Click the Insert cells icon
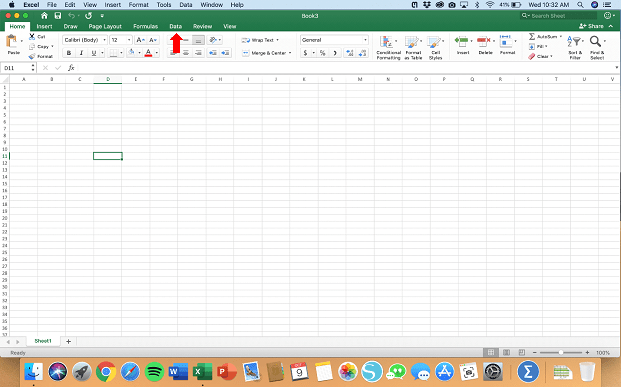 (x=461, y=41)
